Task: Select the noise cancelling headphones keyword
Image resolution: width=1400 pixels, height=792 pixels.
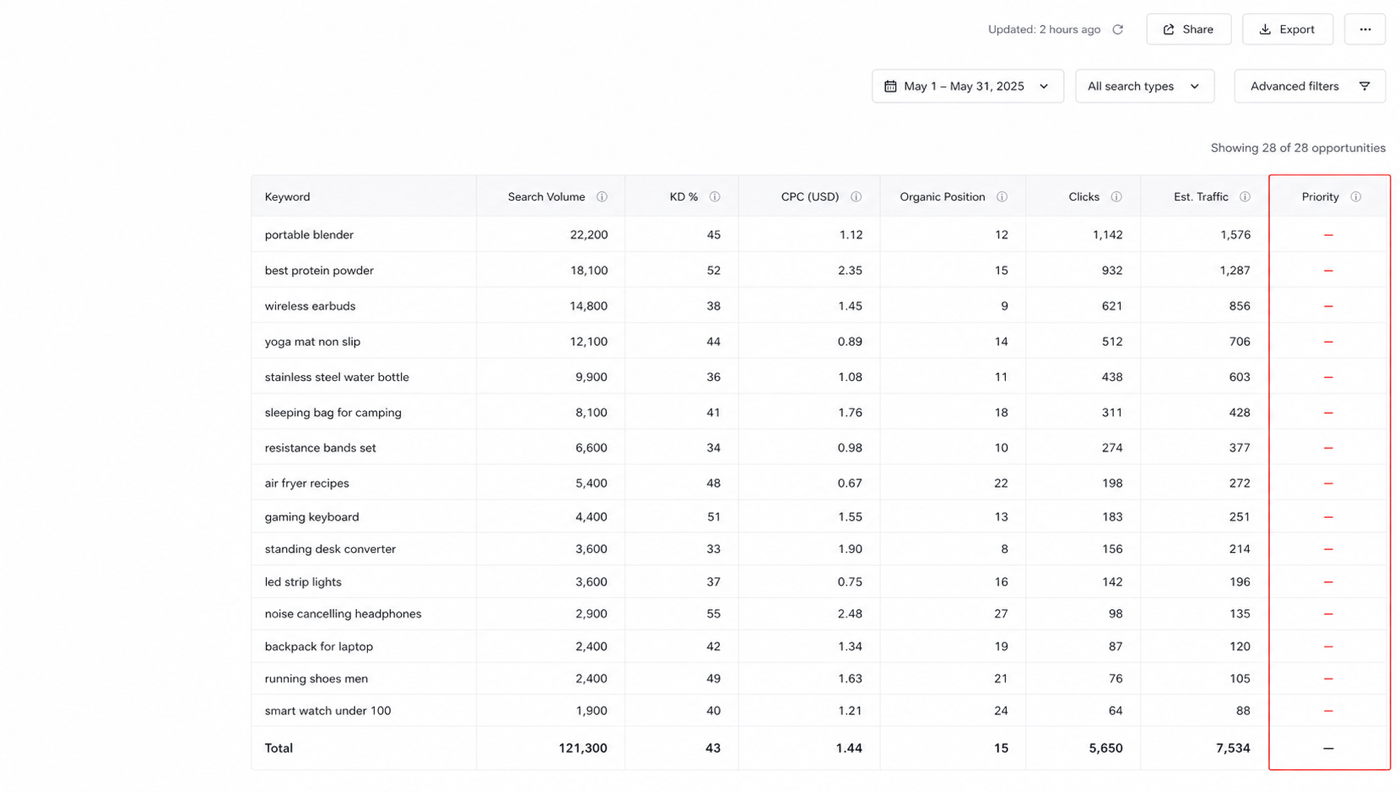Action: [343, 614]
